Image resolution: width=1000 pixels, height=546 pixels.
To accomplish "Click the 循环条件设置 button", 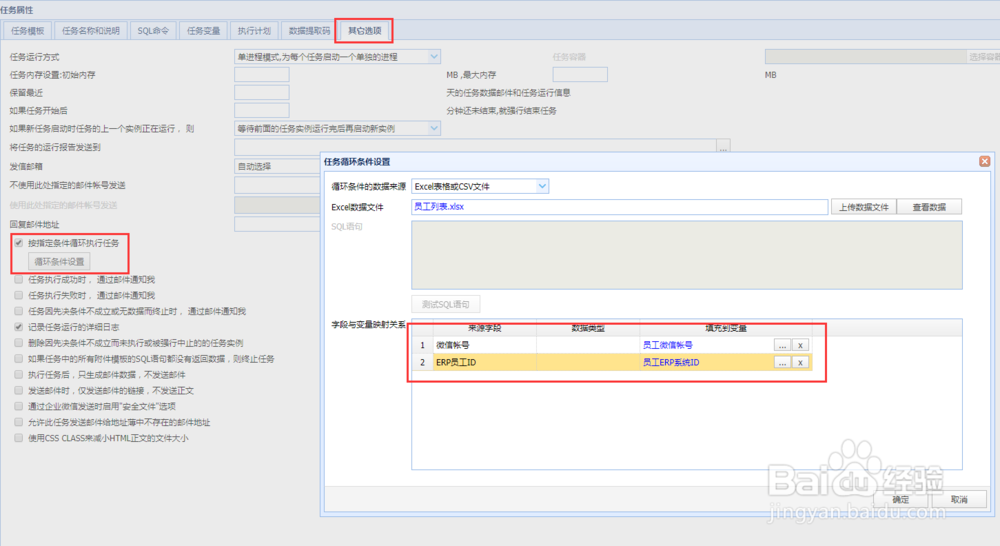I will tap(59, 262).
